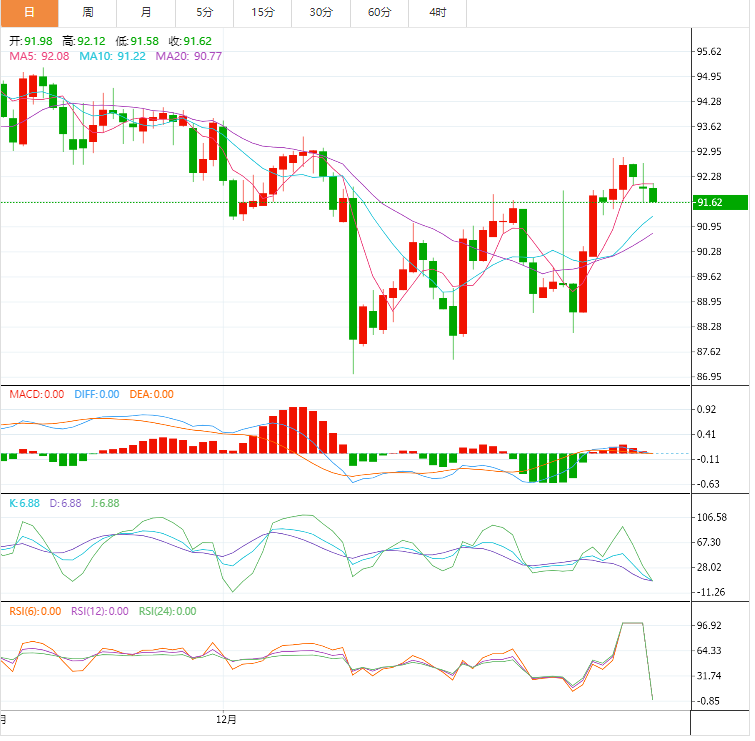Open the 4时 timeframe tab
The width and height of the screenshot is (755, 741).
click(438, 13)
